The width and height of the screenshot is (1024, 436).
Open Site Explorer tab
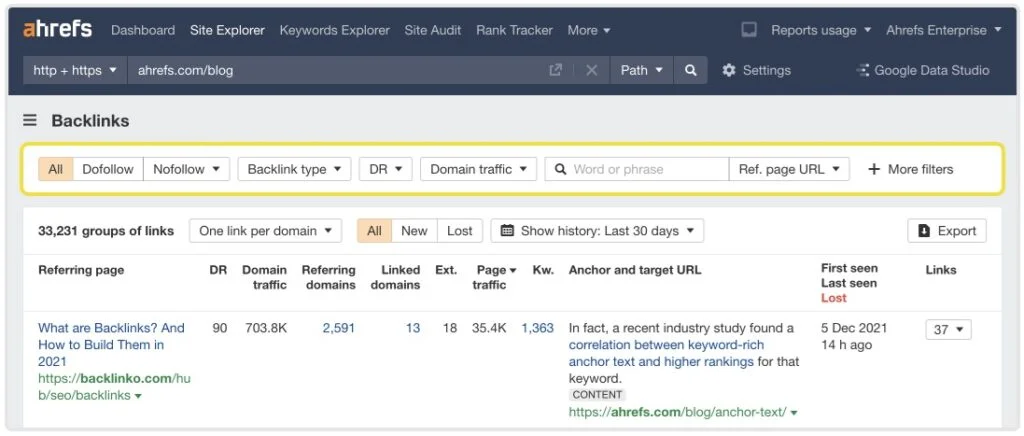[227, 30]
